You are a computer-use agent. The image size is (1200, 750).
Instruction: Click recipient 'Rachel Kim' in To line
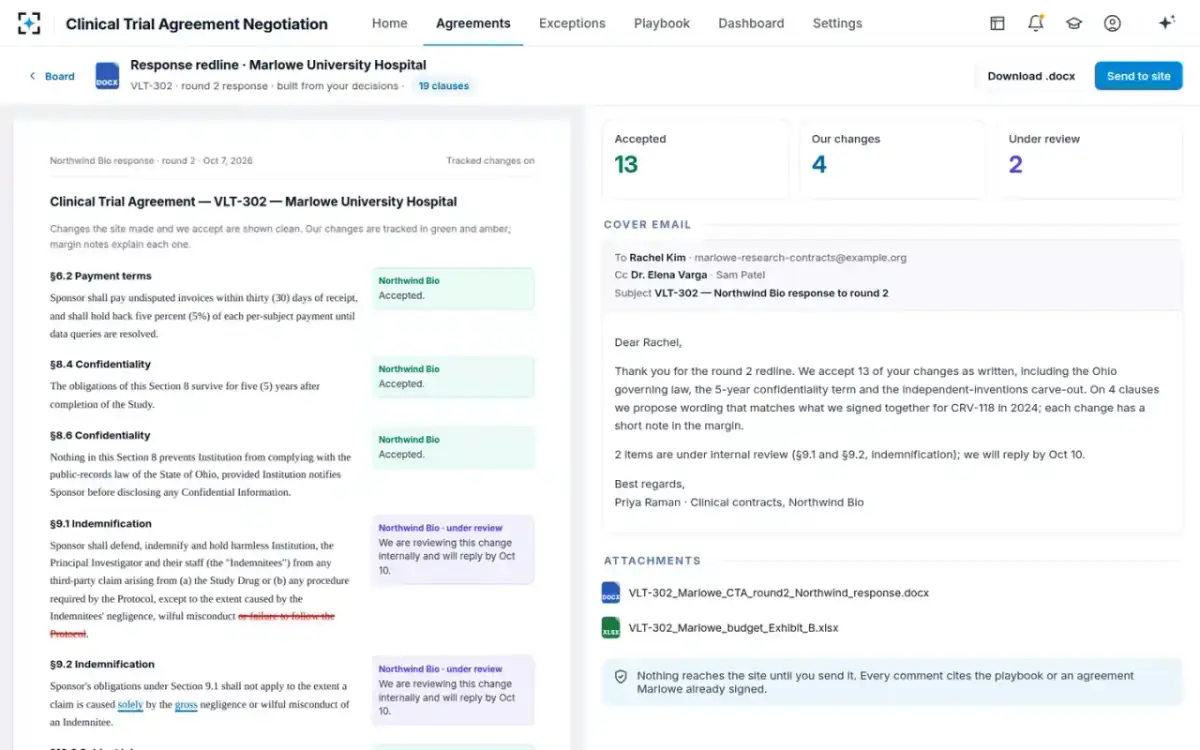pyautogui.click(x=657, y=257)
